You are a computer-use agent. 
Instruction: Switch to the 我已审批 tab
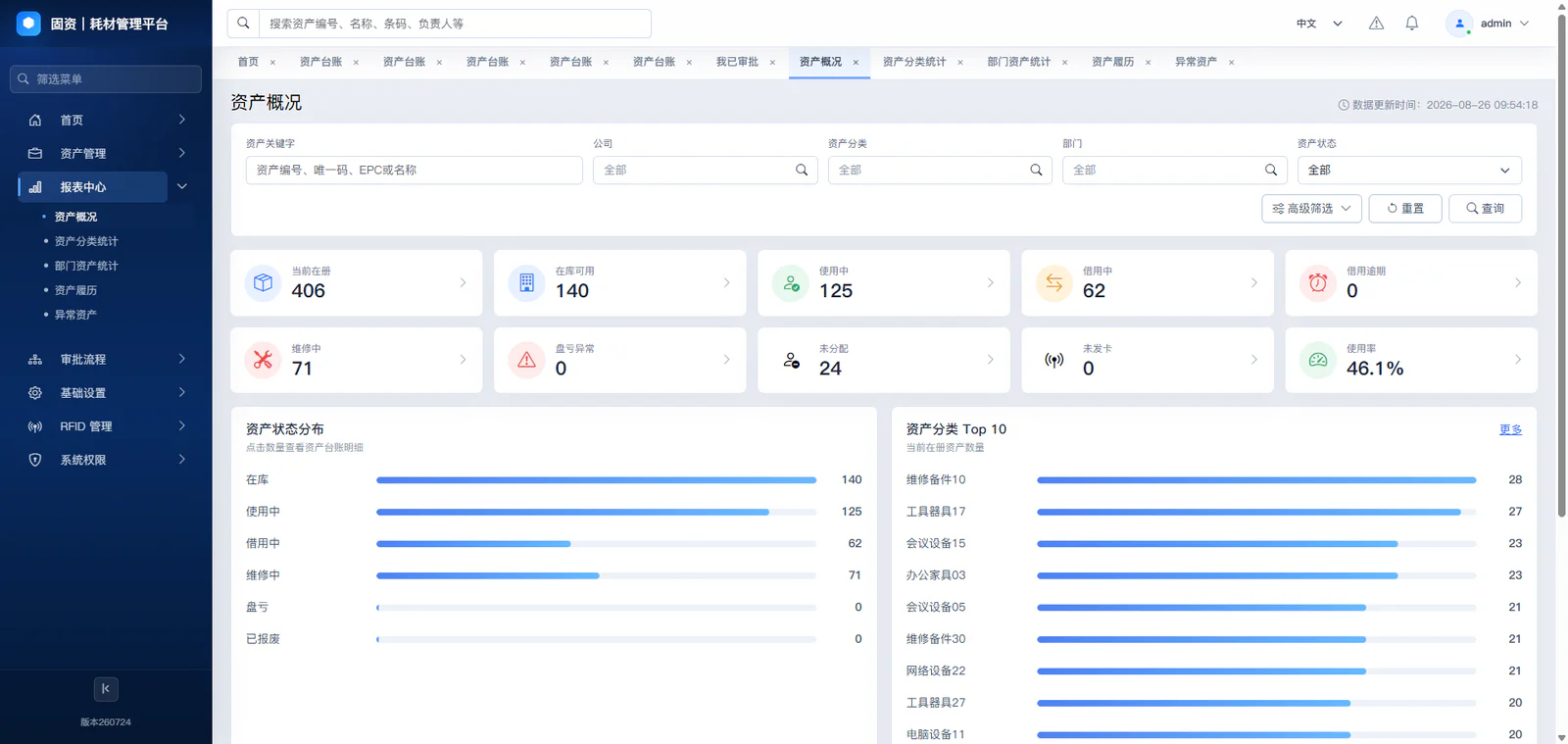click(x=737, y=62)
